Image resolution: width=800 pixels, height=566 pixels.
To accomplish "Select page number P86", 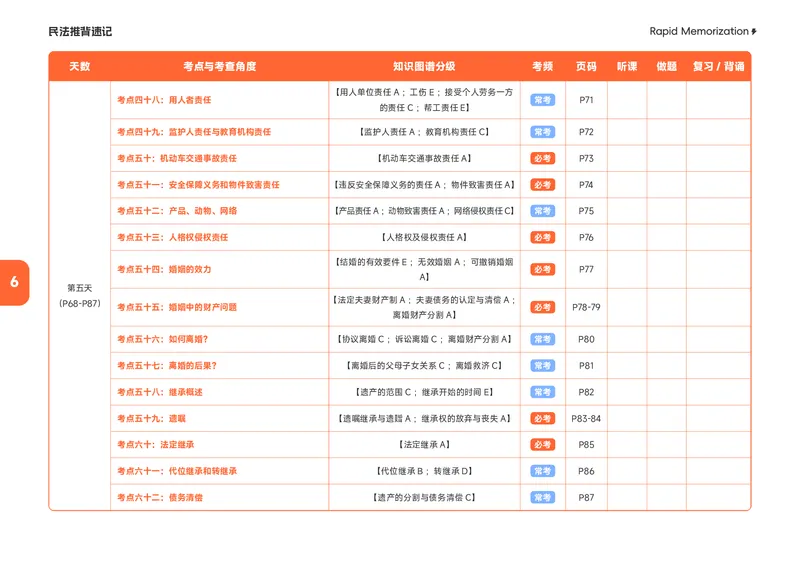I will (x=586, y=471).
